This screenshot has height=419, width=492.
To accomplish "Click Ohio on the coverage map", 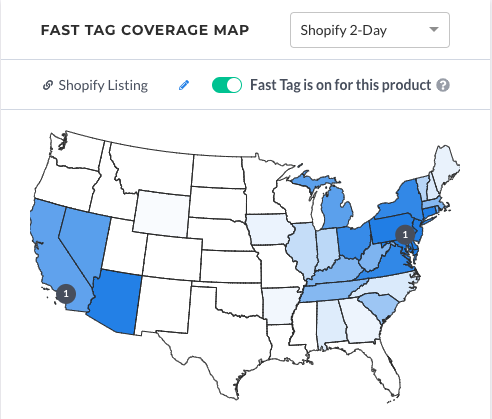I will coord(353,242).
